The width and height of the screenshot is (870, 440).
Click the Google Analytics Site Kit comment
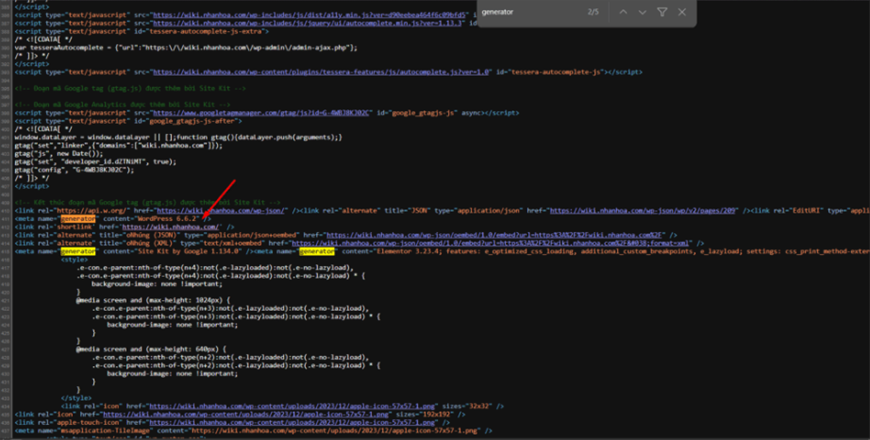(x=123, y=104)
